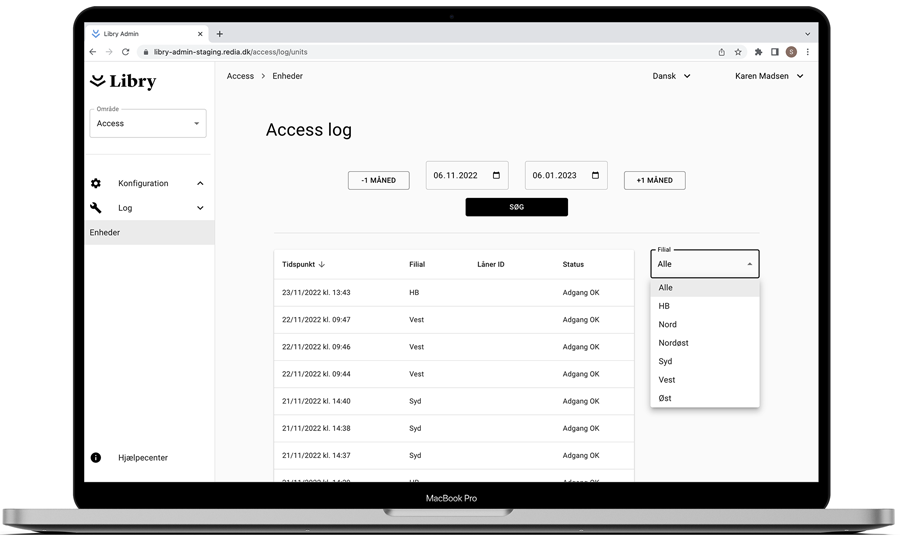Click the Hjælpecenter info icon
900x541 pixels.
(96, 458)
